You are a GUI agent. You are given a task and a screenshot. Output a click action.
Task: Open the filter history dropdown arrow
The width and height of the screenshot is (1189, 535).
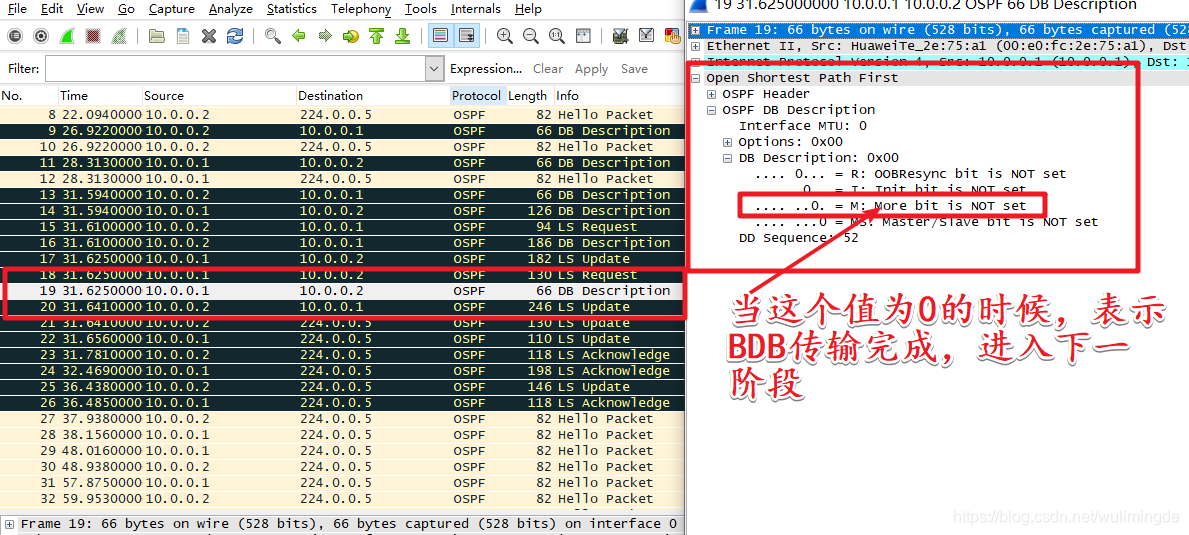pos(435,69)
